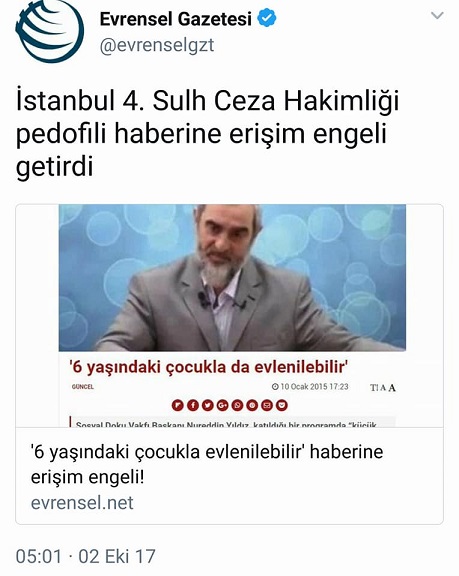Share article via the Facebook icon
This screenshot has height=576, width=459.
coord(193,405)
